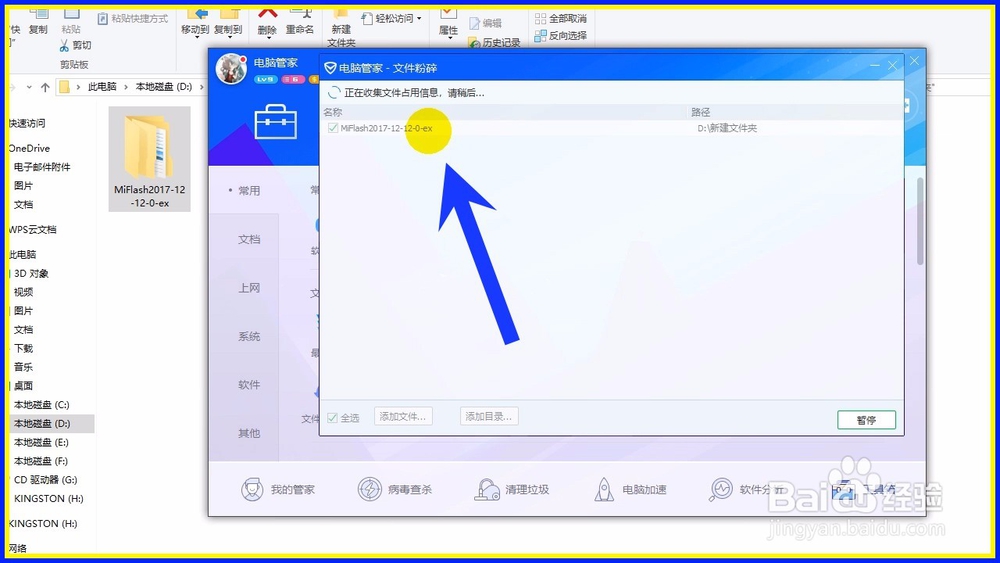Open 清理垃圾 cleanup icon
Image resolution: width=1000 pixels, height=563 pixels.
tap(487, 489)
